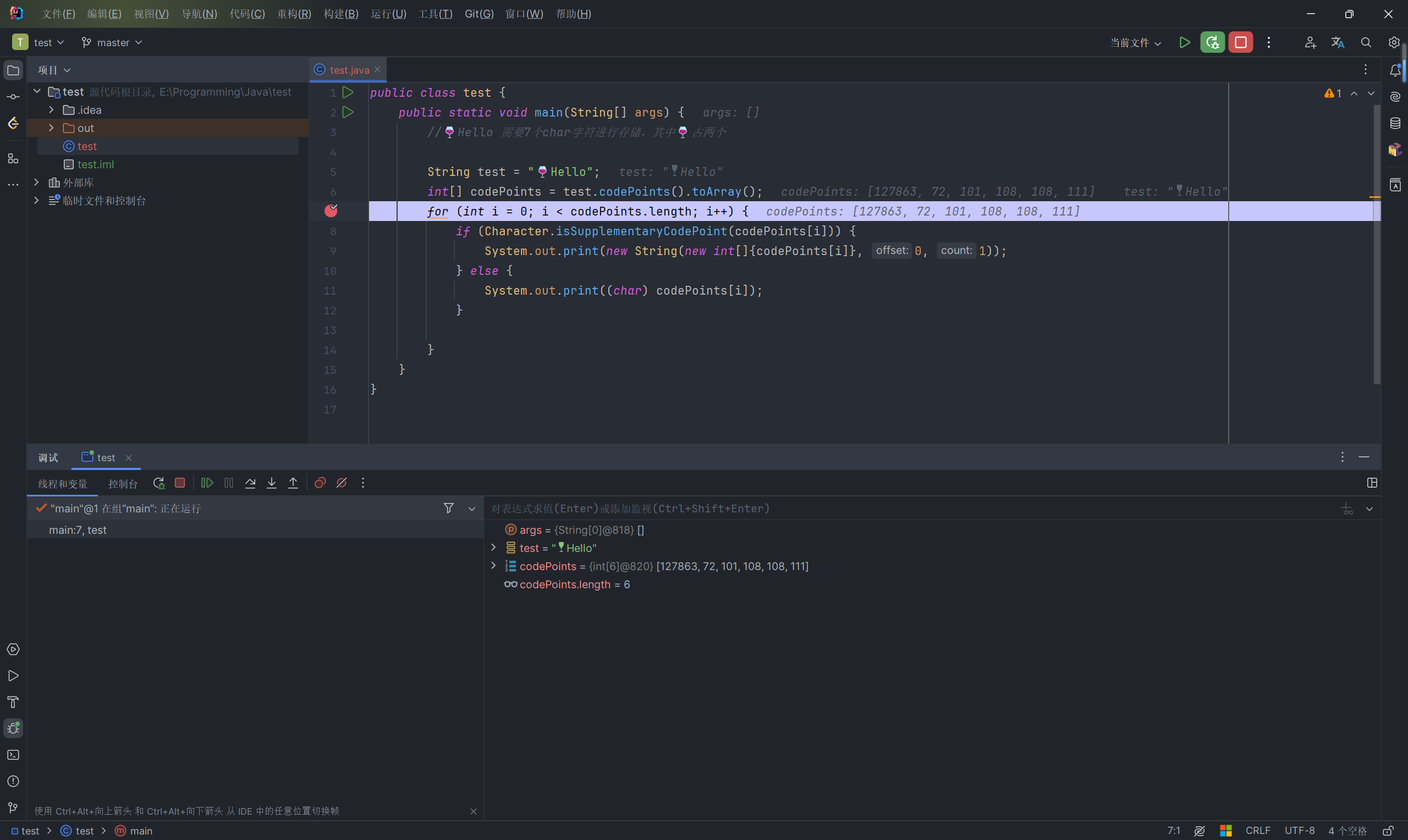Expand the codePoints variable node
Screen dimensions: 1408x840
point(493,566)
